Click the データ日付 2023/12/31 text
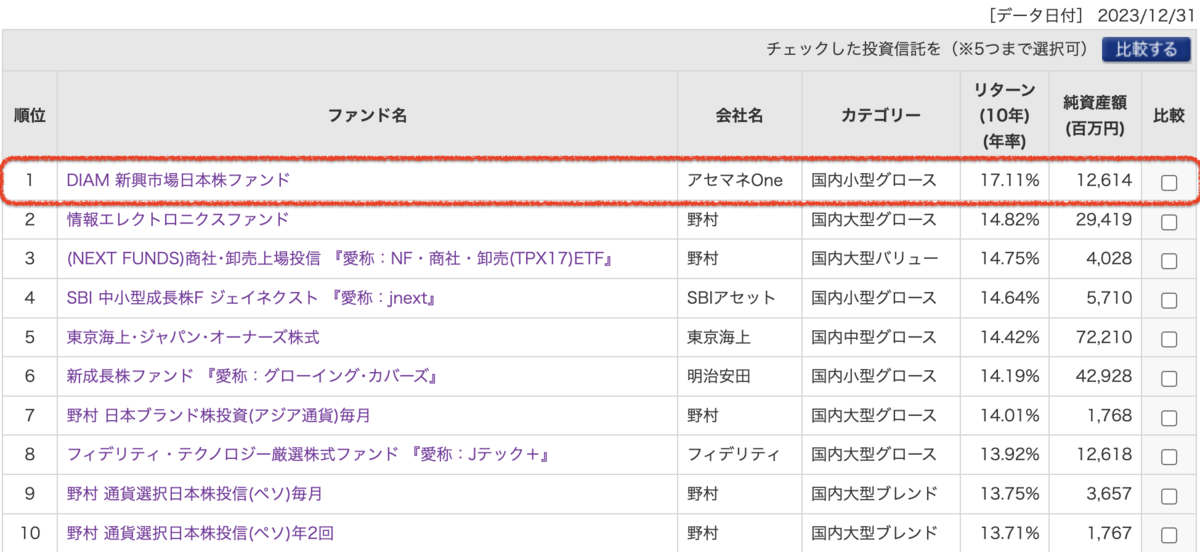 [x=1090, y=15]
